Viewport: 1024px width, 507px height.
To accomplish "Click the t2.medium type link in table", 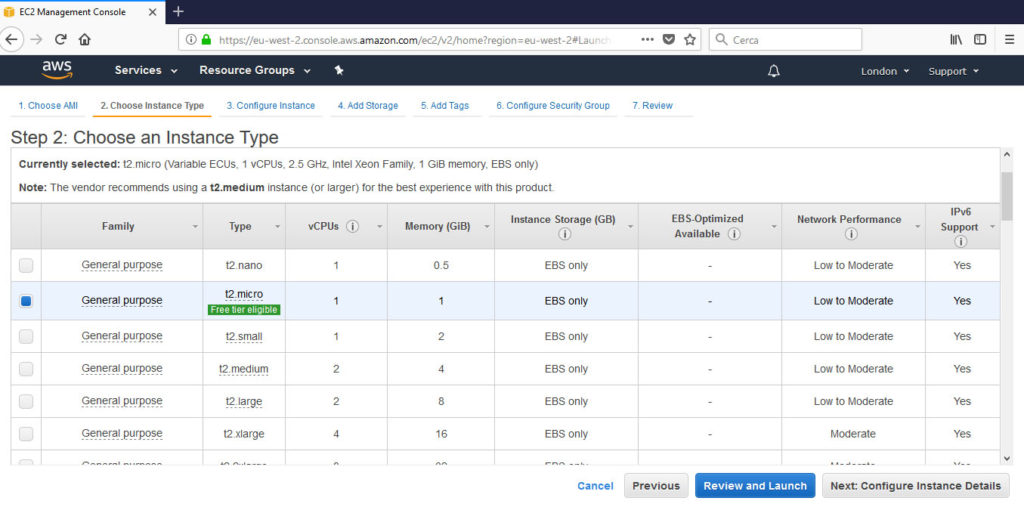I will tap(244, 369).
